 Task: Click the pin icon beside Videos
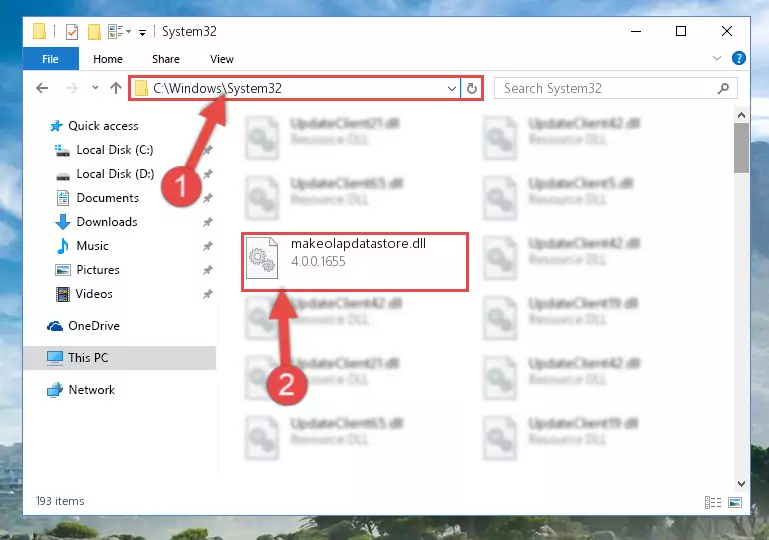208,294
